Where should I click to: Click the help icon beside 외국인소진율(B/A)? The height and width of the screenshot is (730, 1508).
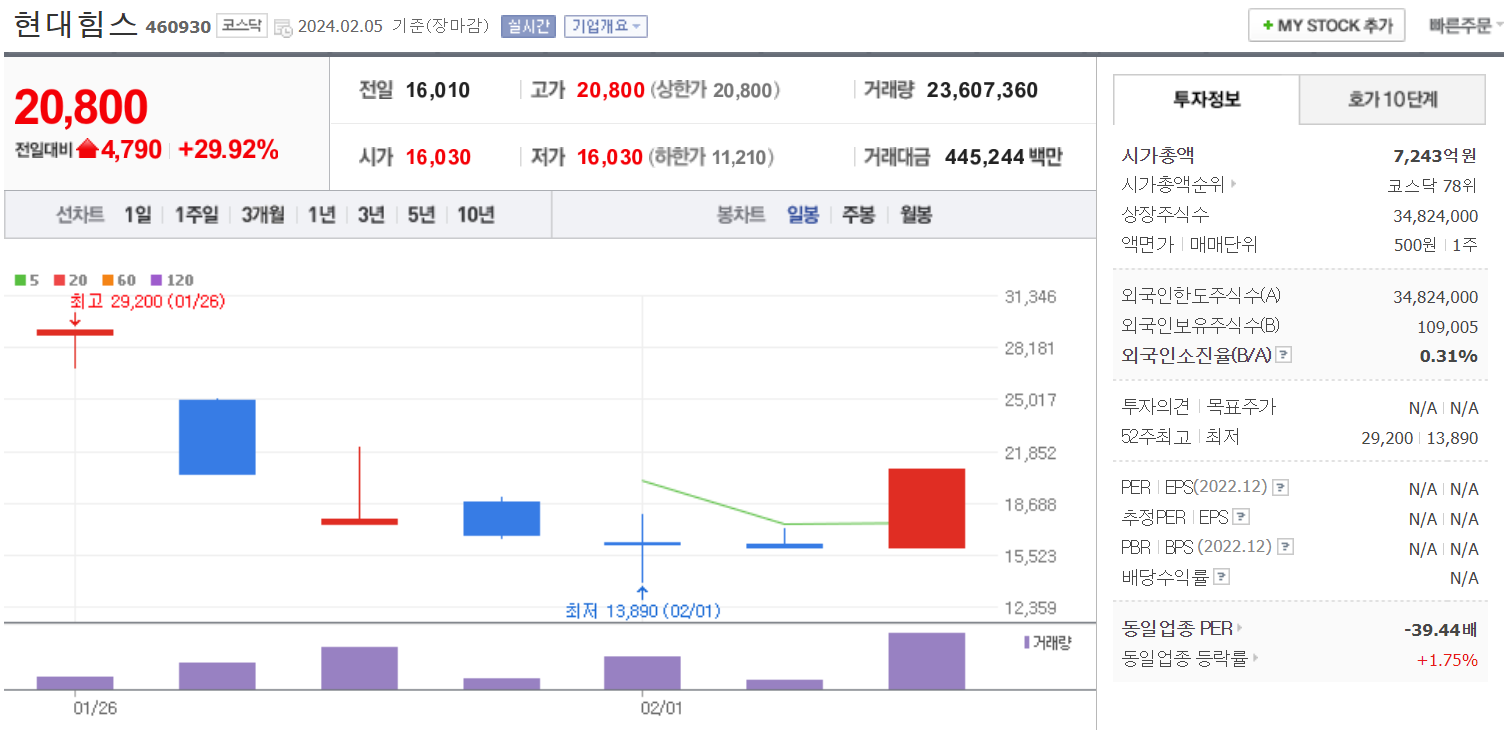click(x=1284, y=355)
